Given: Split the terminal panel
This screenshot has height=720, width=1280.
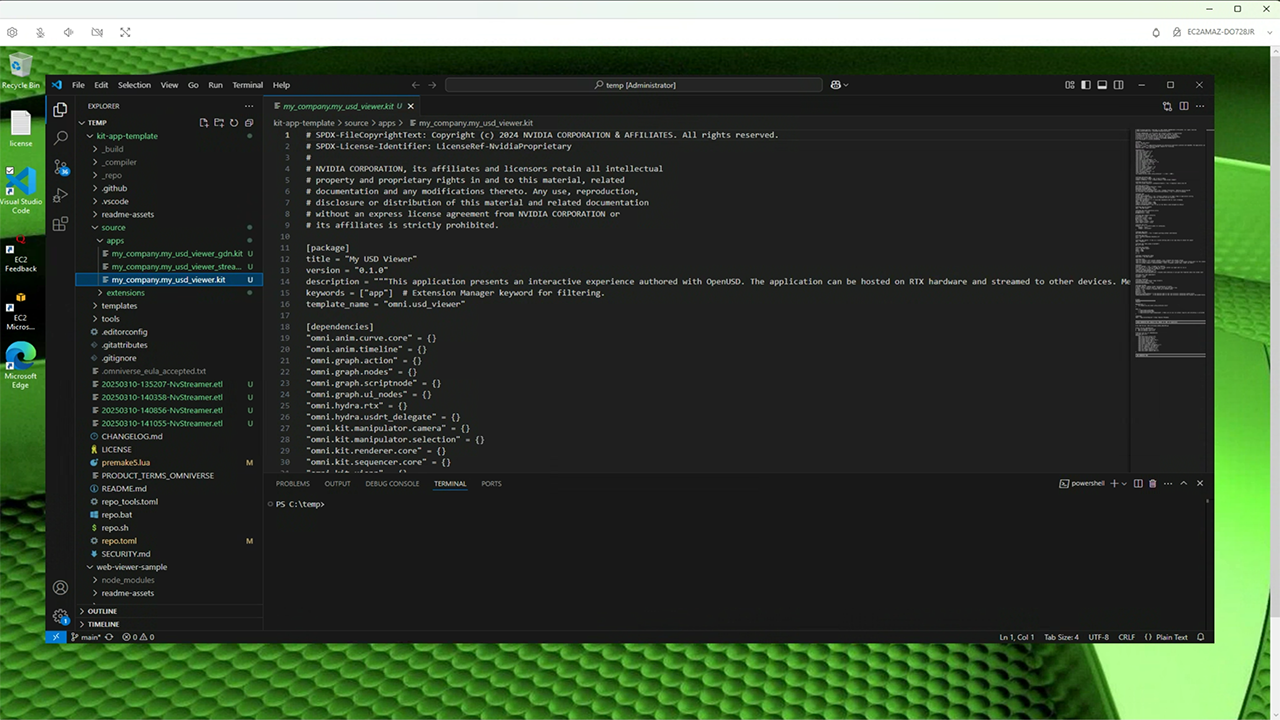Looking at the screenshot, I should tap(1137, 483).
